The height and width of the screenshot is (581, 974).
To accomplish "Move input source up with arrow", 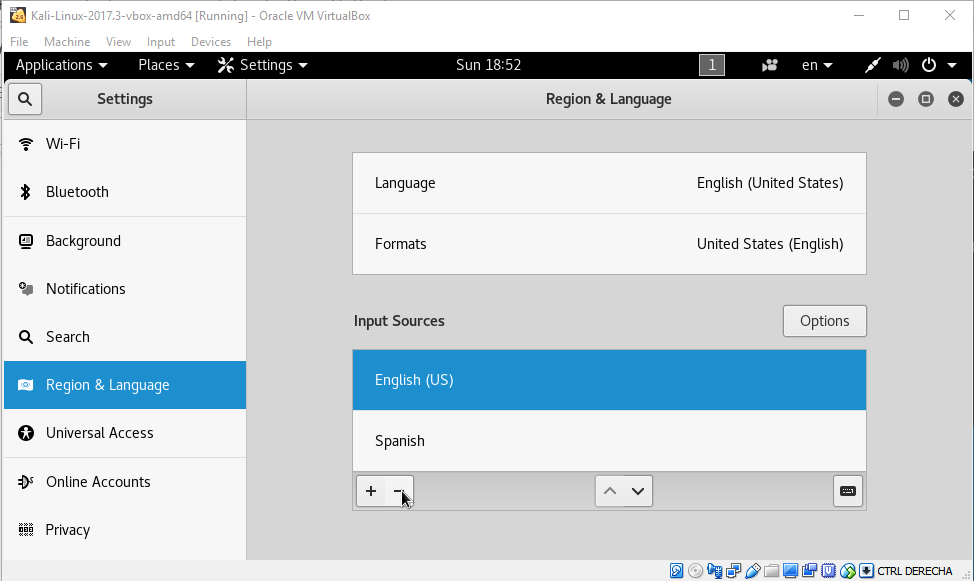I will [x=610, y=491].
